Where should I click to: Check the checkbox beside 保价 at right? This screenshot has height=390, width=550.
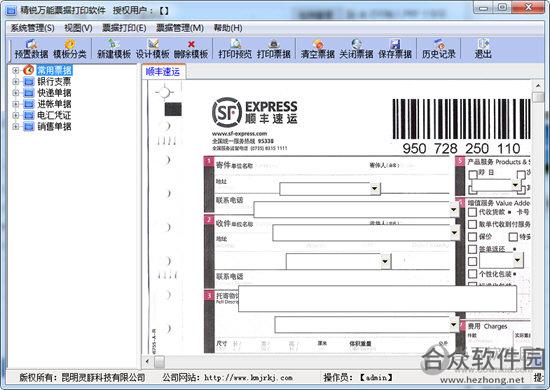click(513, 237)
